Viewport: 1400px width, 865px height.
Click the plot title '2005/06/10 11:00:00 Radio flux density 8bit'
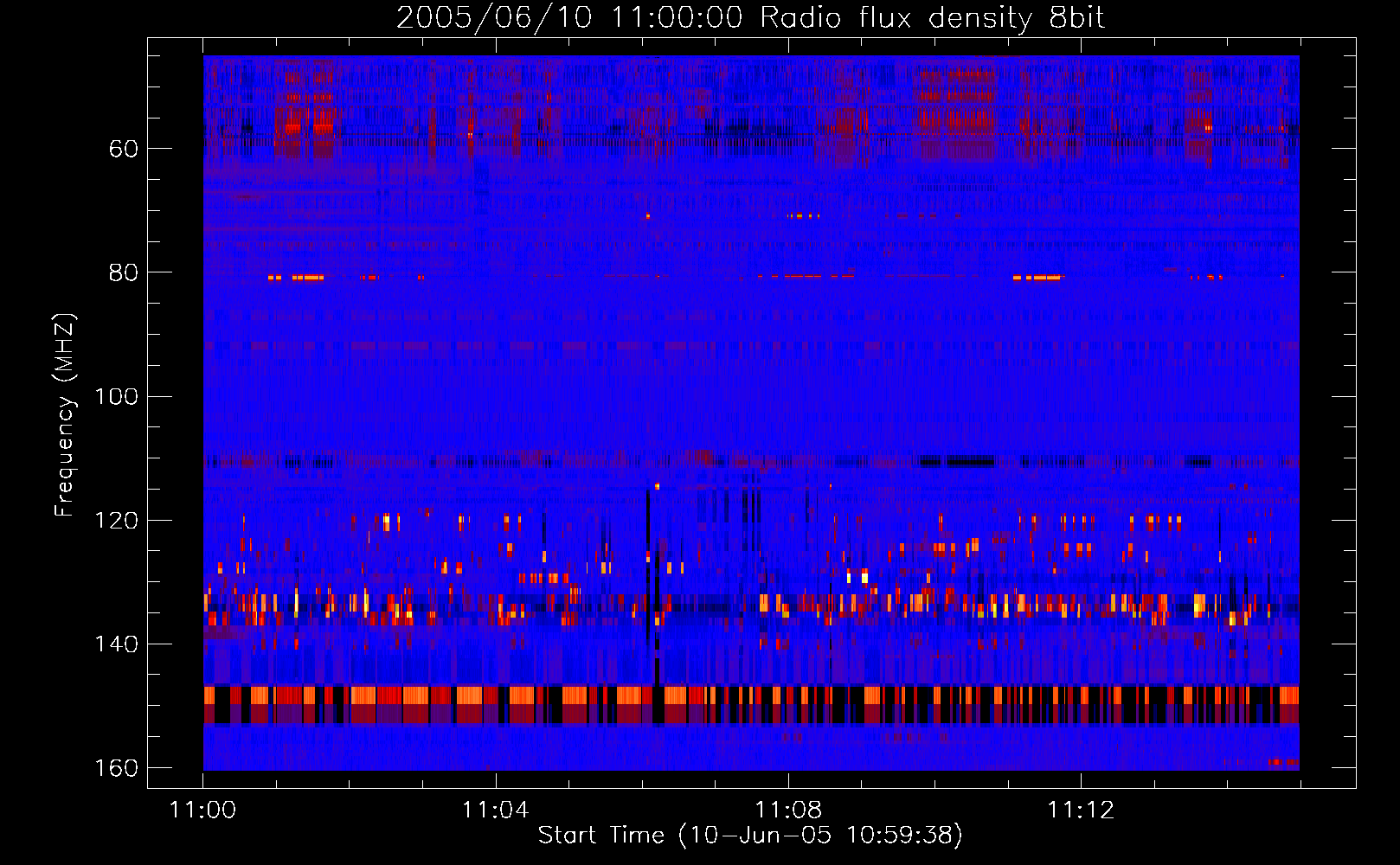750,18
